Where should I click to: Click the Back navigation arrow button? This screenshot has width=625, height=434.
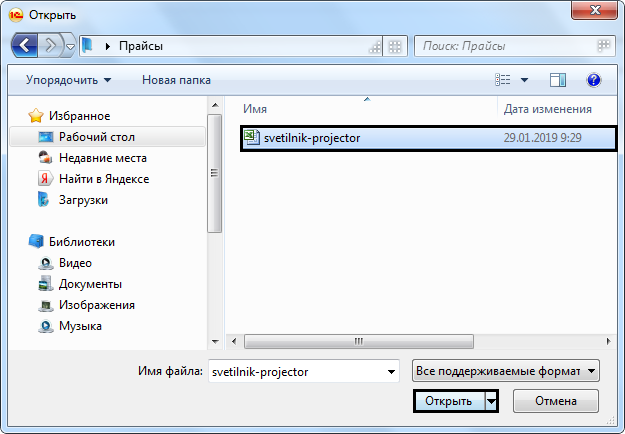[x=26, y=46]
